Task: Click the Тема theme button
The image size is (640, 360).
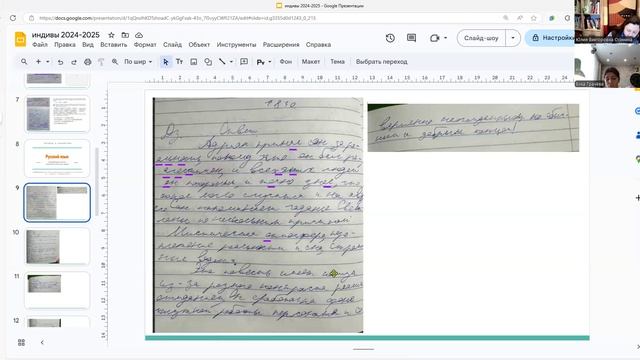Action: [x=337, y=62]
